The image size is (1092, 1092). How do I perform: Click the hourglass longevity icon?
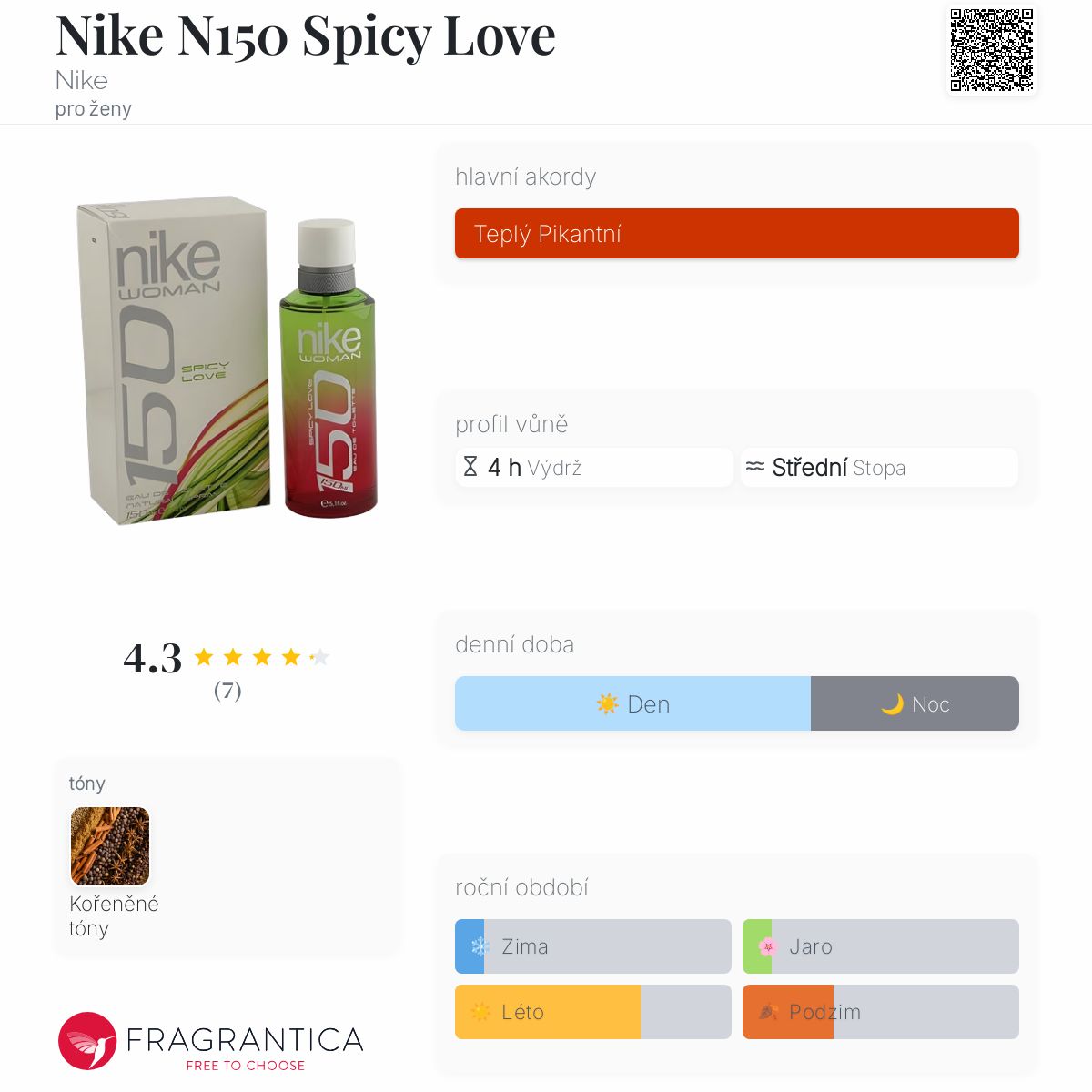(x=470, y=467)
